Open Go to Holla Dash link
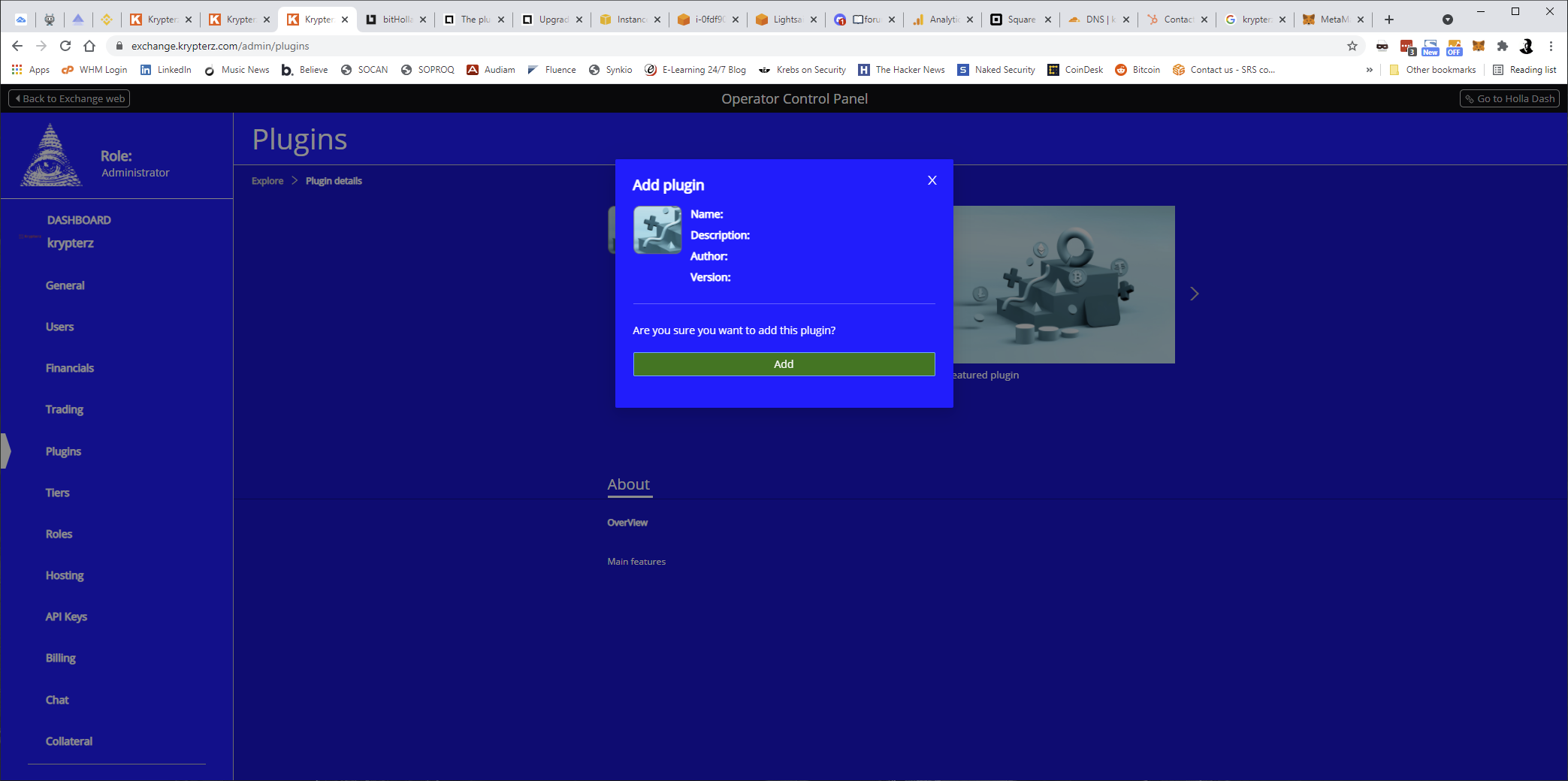The height and width of the screenshot is (781, 1568). 1509,98
